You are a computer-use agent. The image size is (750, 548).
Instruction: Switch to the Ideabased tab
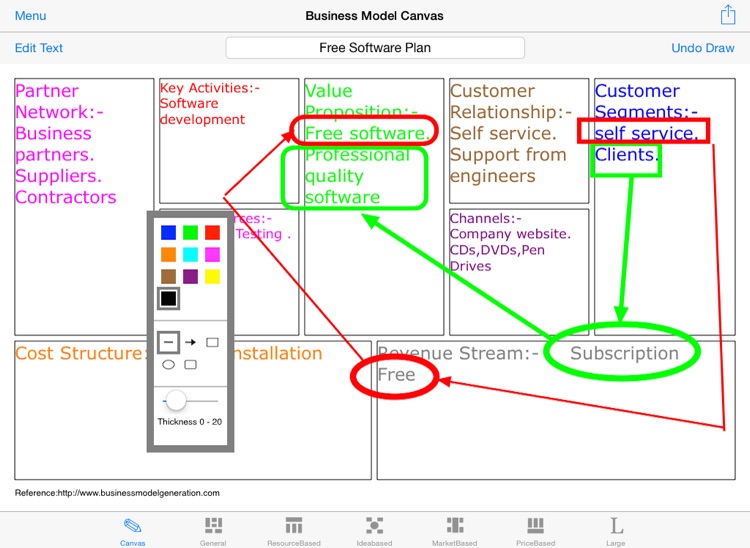(374, 532)
